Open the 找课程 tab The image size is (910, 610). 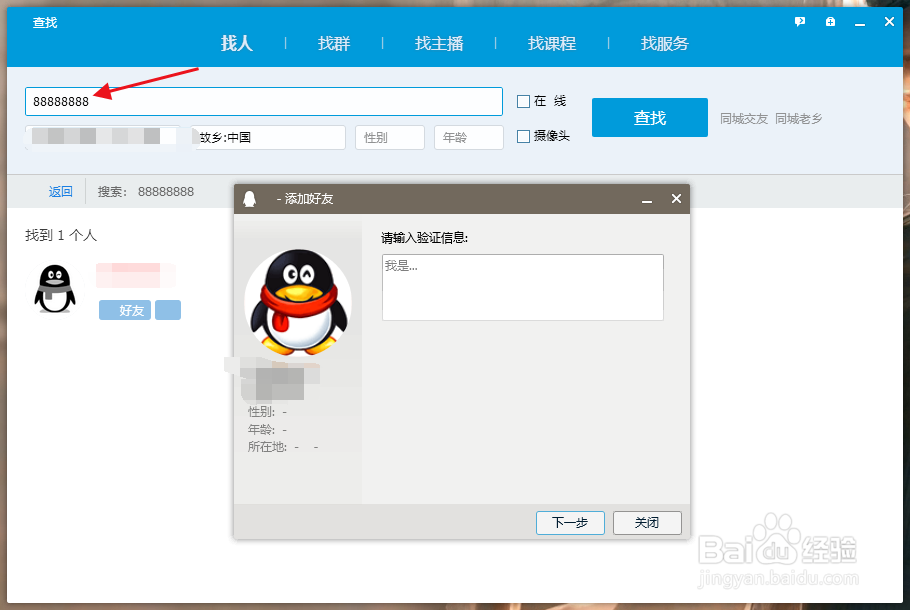click(x=552, y=44)
